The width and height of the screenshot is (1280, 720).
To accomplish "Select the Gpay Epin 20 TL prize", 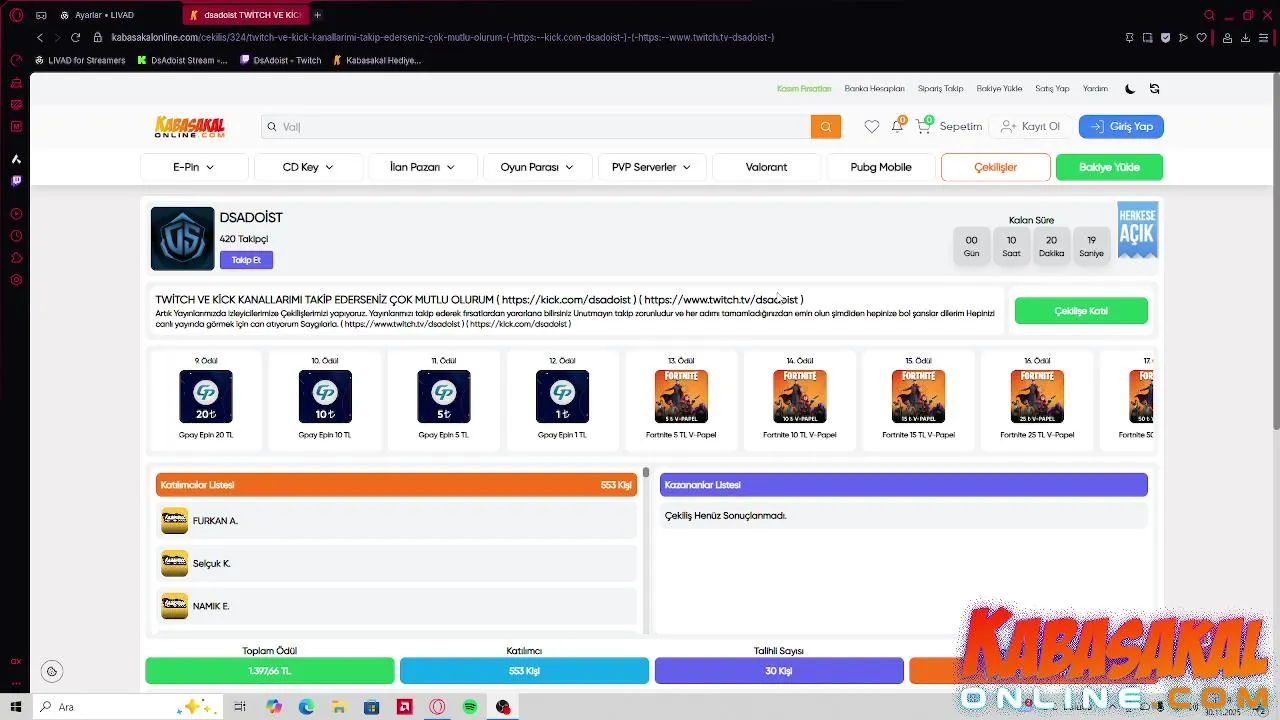I will [x=206, y=399].
